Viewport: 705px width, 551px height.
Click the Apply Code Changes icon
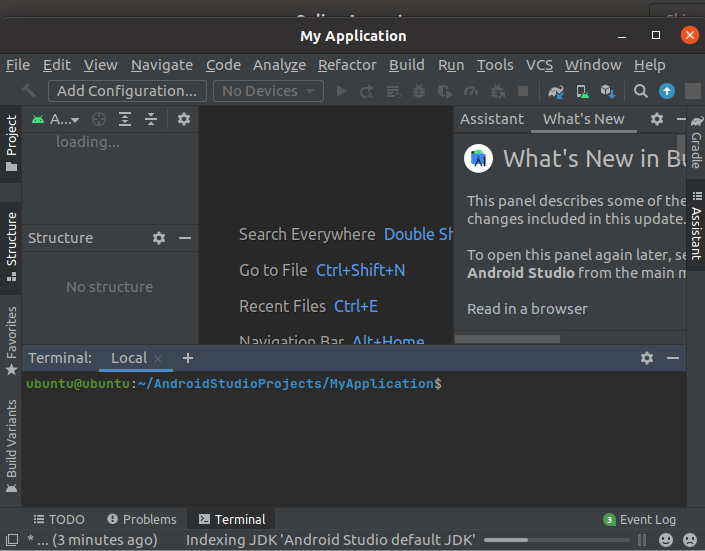393,91
